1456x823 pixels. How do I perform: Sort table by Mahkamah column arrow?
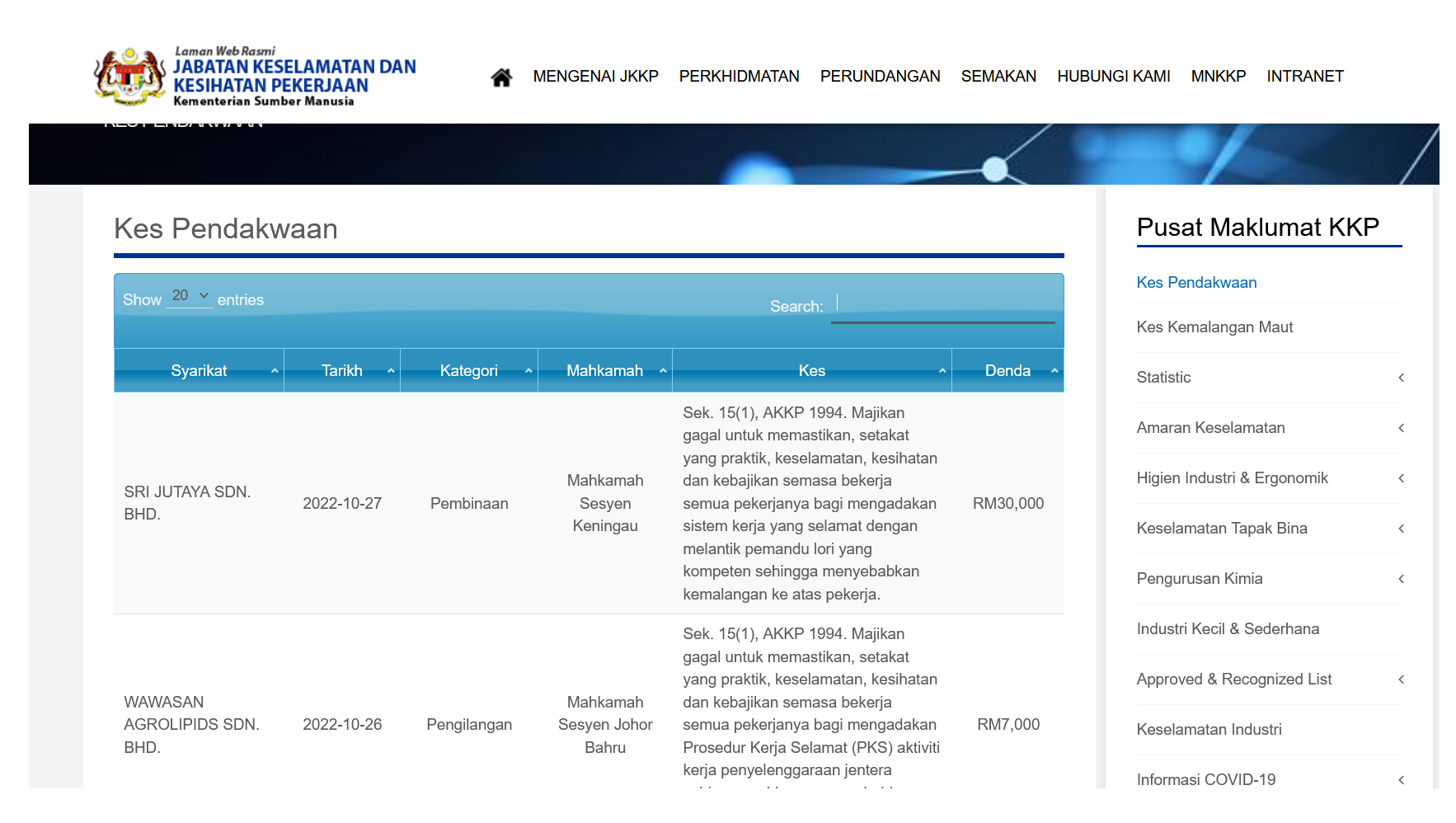[663, 371]
